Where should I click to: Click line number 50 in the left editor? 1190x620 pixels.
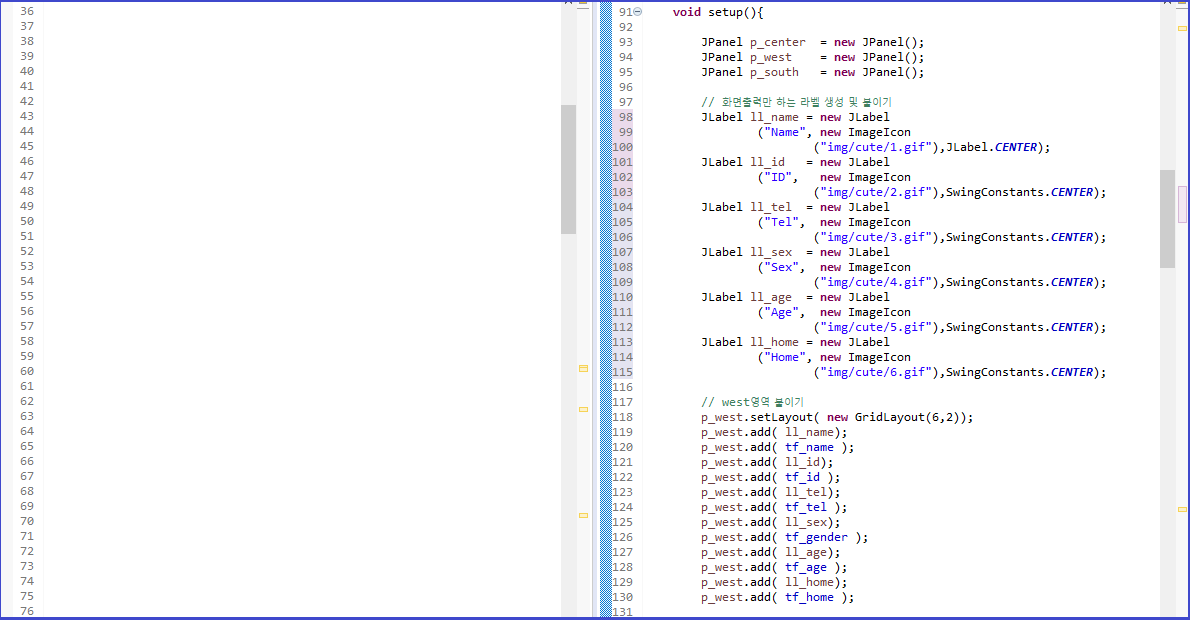[x=27, y=222]
